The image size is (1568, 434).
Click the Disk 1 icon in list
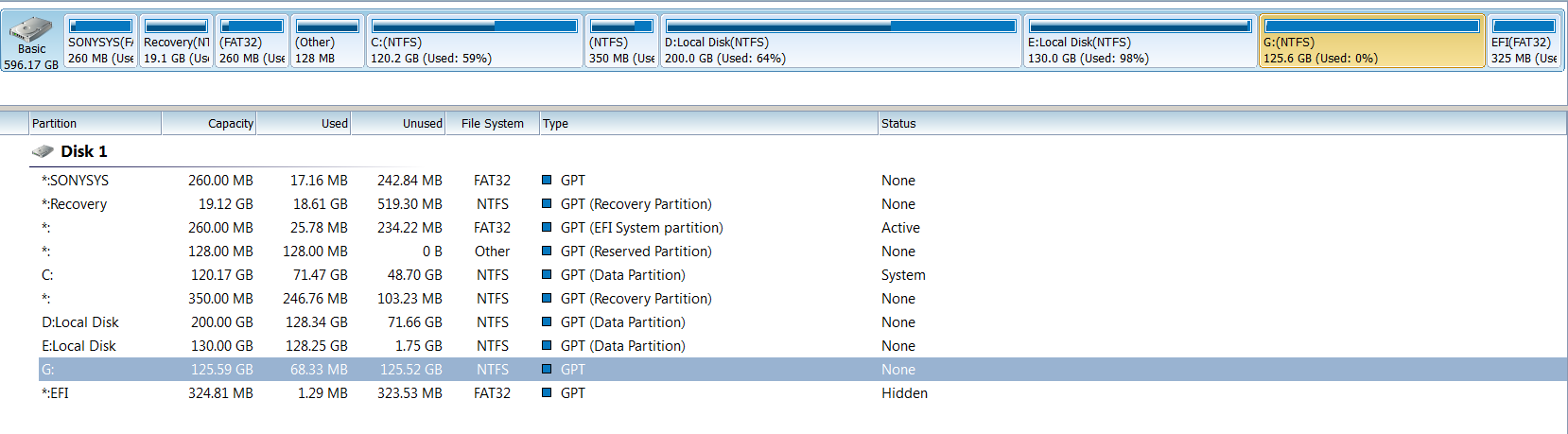[x=43, y=151]
